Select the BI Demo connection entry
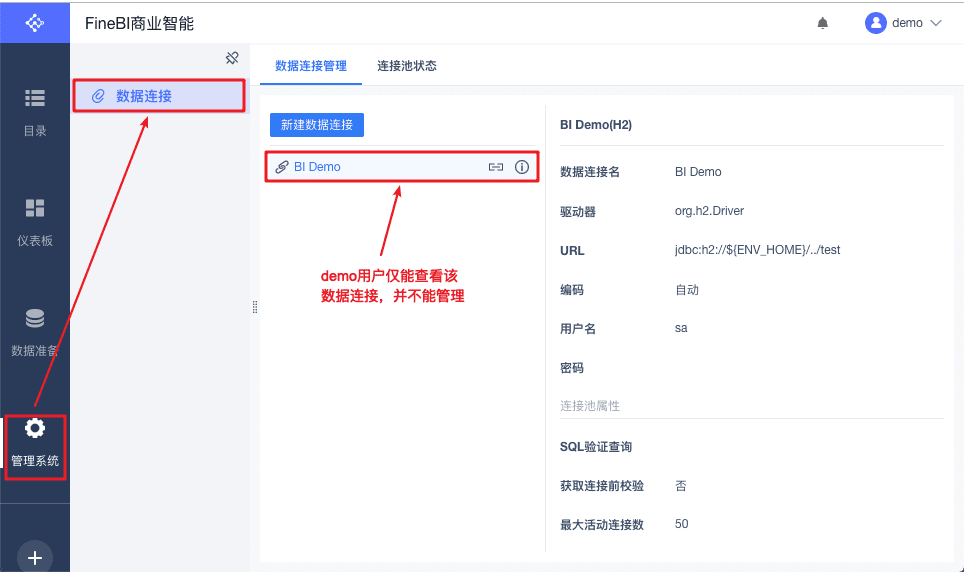Viewport: 964px width, 572px height. pos(402,167)
